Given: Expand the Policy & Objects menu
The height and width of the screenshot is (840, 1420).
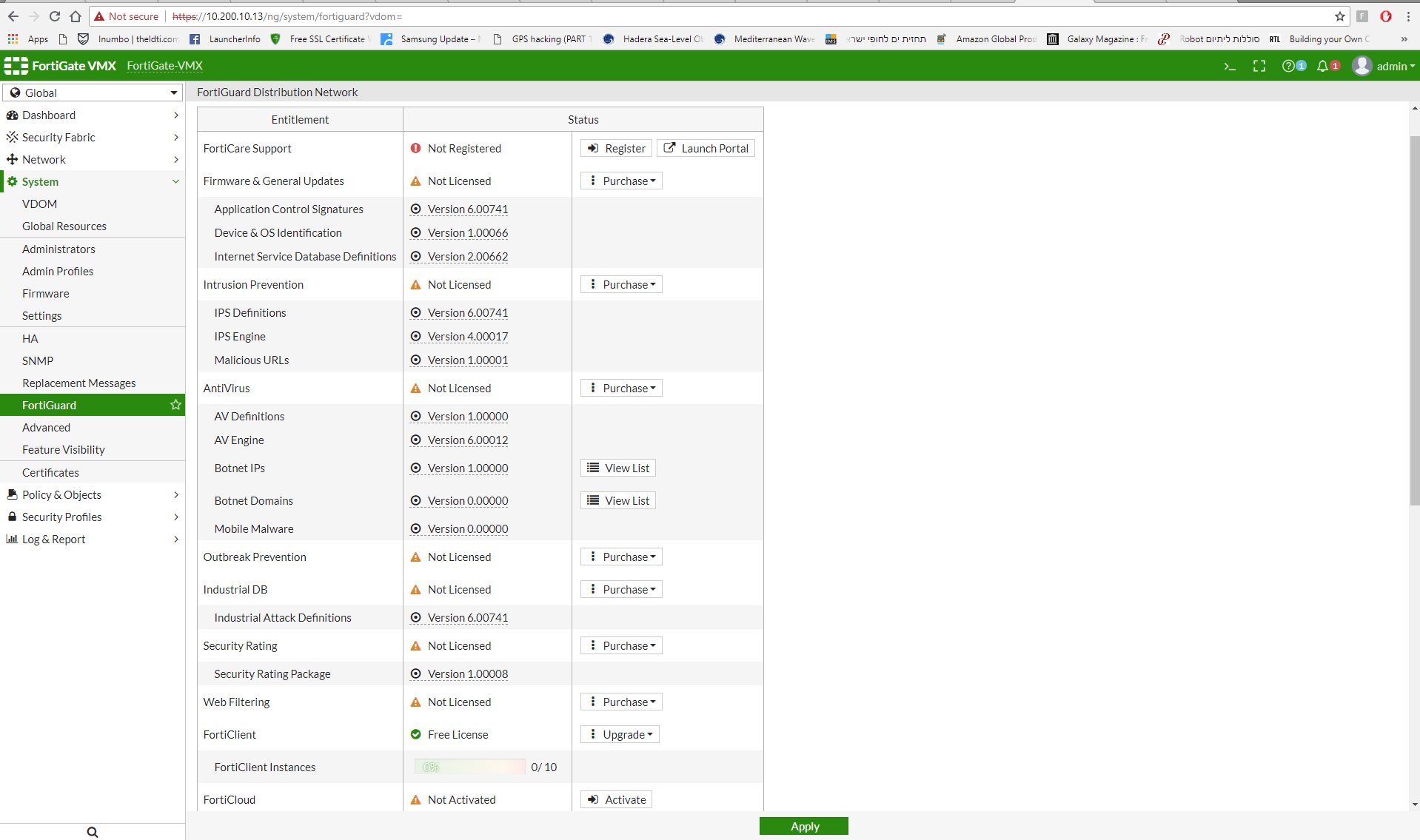Looking at the screenshot, I should (93, 494).
